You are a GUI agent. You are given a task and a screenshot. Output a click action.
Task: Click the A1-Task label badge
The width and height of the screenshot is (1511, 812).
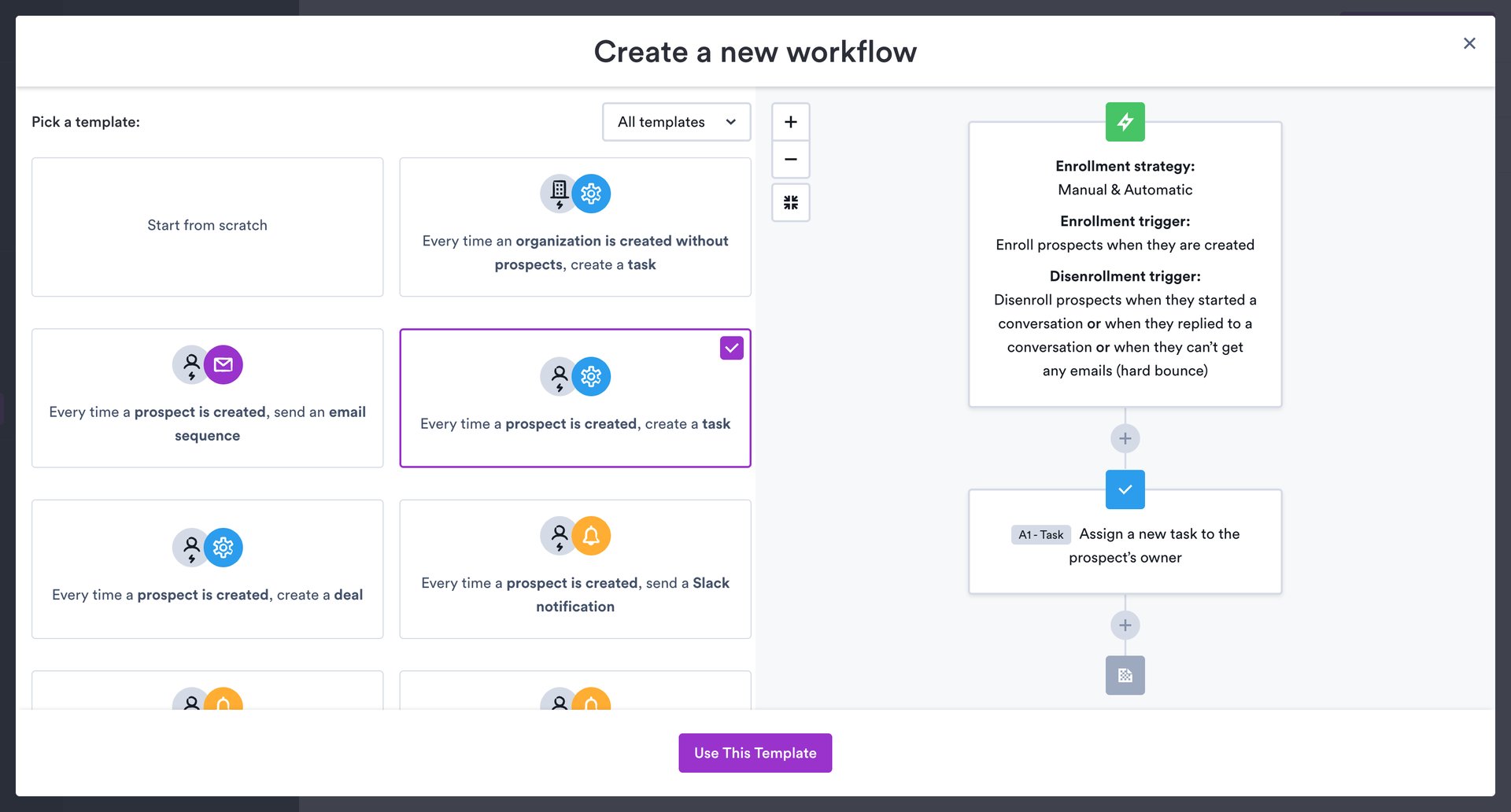tap(1040, 534)
